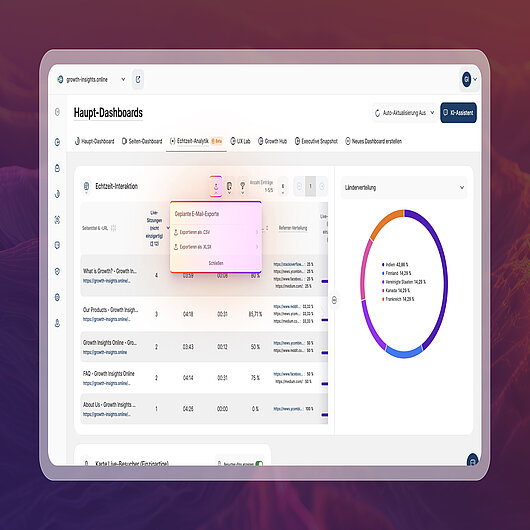Click the column handle beside Seitentitel & URL
Screen dimensions: 530x530
[x=114, y=228]
